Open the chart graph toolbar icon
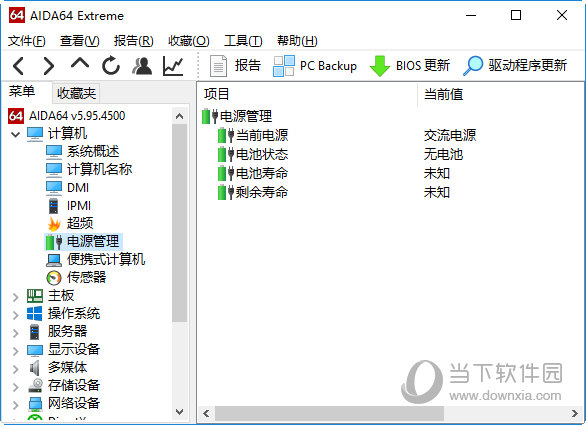The width and height of the screenshot is (586, 425). coord(173,66)
